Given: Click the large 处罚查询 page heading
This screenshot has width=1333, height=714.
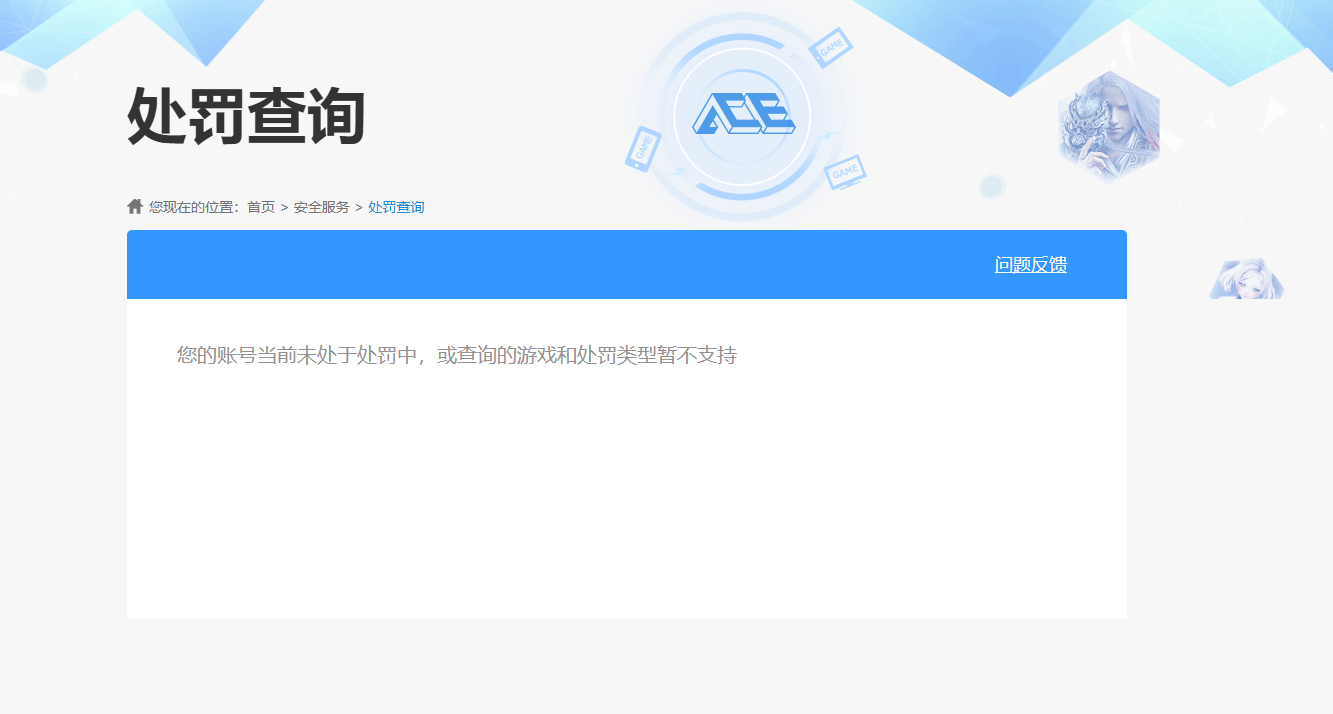Looking at the screenshot, I should 246,117.
